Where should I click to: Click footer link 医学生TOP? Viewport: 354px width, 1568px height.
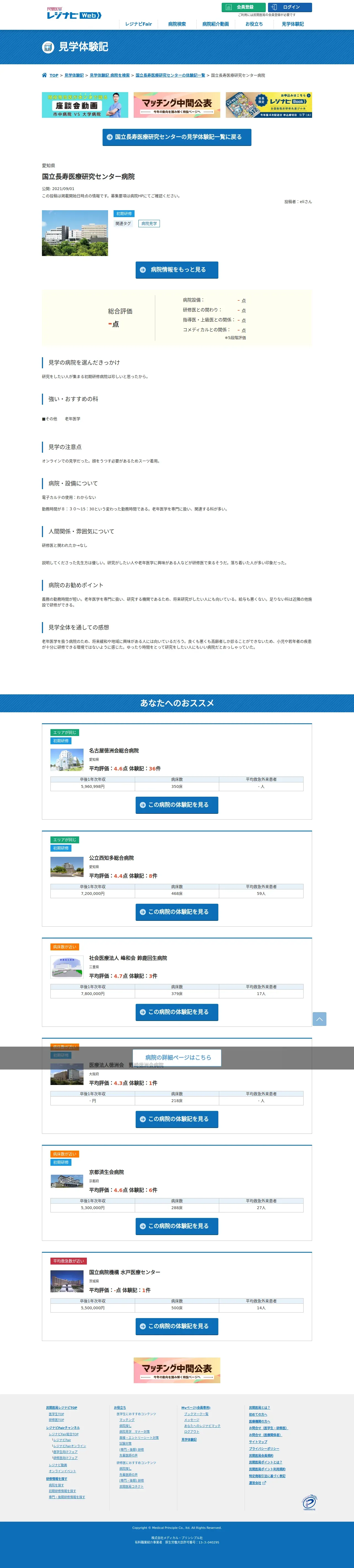pos(56,1414)
